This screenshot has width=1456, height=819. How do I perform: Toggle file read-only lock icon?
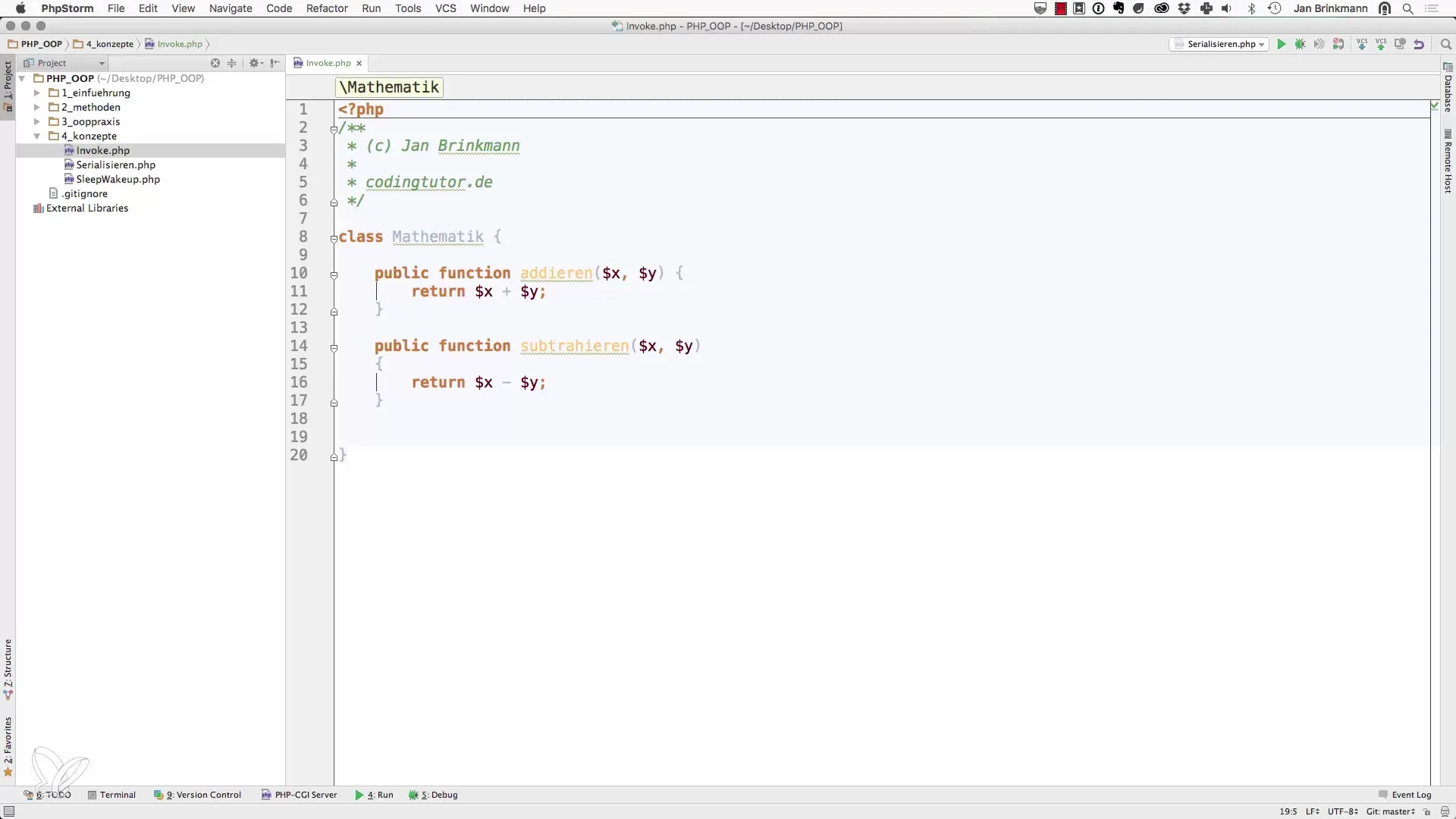click(x=1427, y=811)
